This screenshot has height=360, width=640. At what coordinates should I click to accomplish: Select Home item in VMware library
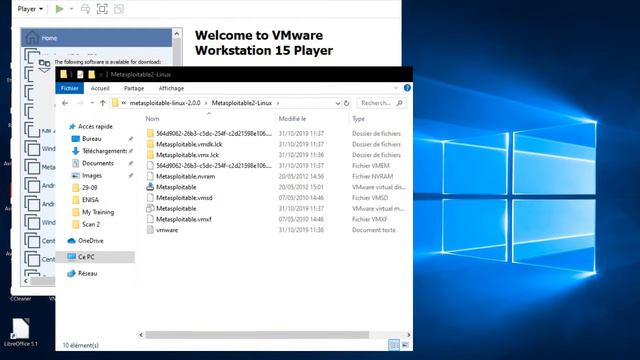[x=96, y=38]
